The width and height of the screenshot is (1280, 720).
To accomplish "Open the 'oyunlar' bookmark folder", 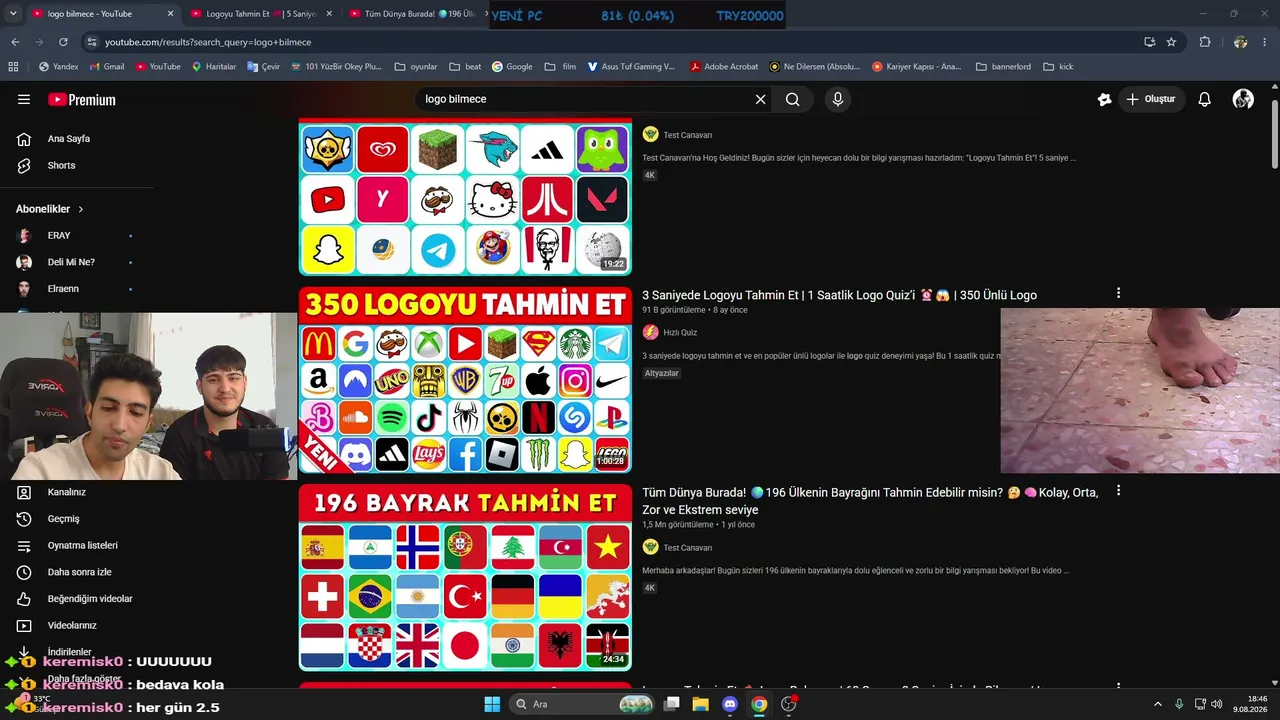I will (416, 67).
